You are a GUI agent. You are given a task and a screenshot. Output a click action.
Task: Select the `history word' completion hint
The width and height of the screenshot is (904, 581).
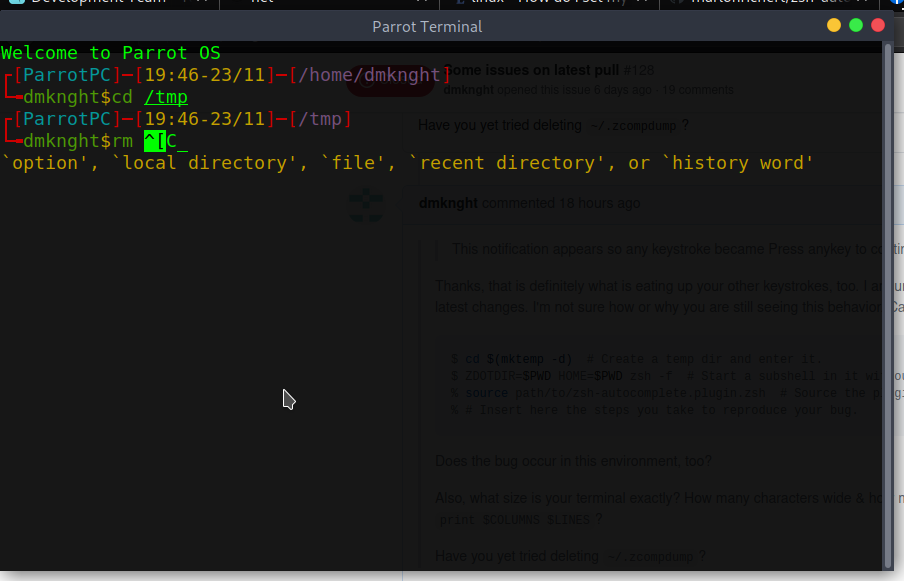pos(737,163)
